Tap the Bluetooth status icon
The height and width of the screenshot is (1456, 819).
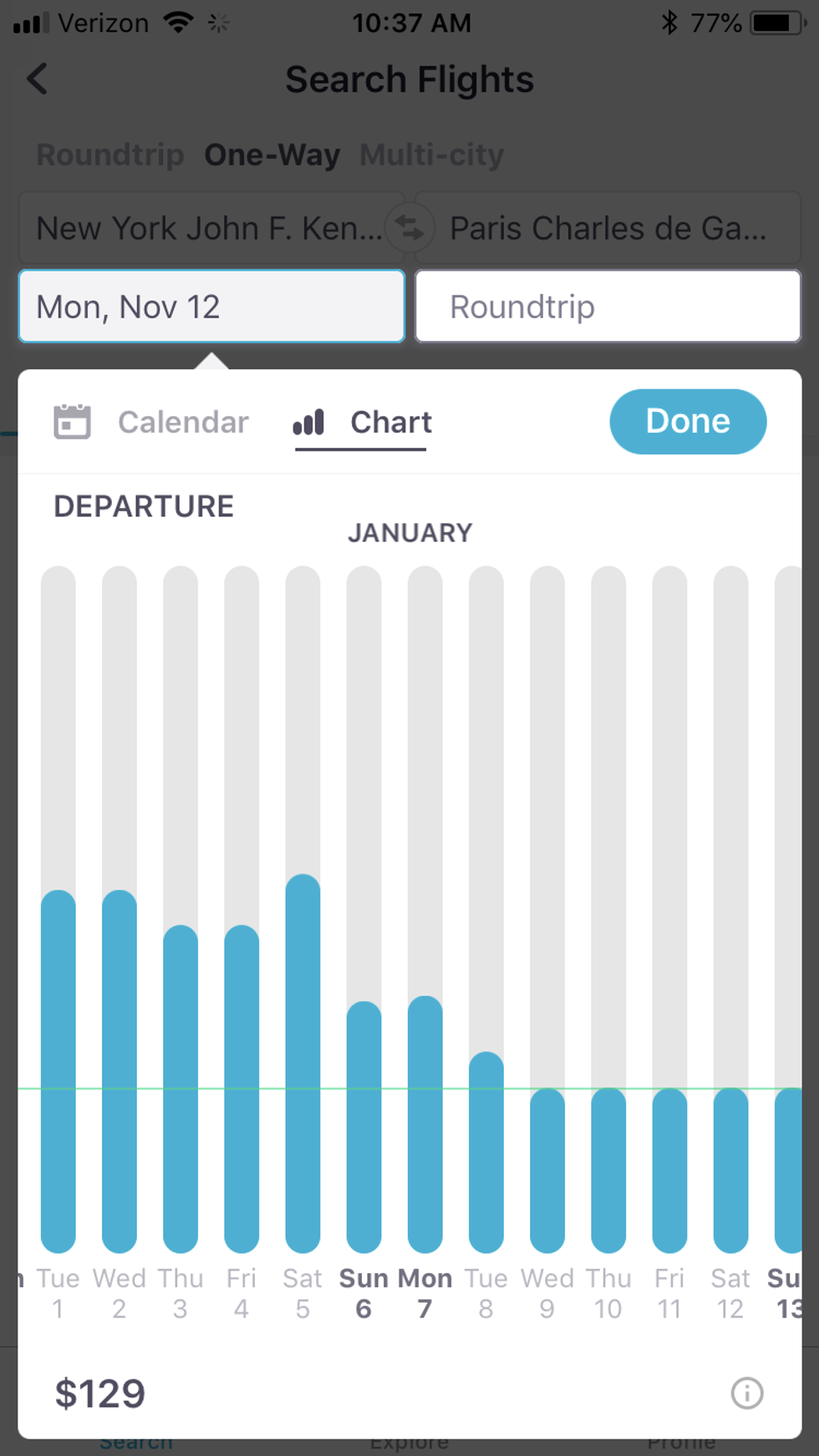tap(669, 23)
